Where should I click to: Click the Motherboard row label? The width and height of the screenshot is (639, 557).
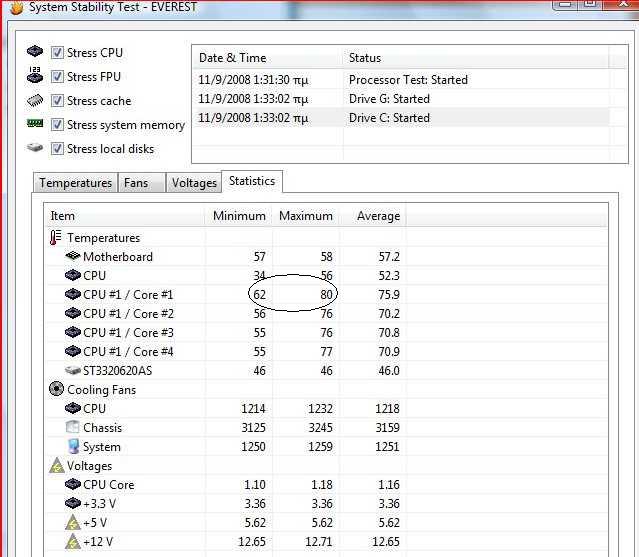118,257
